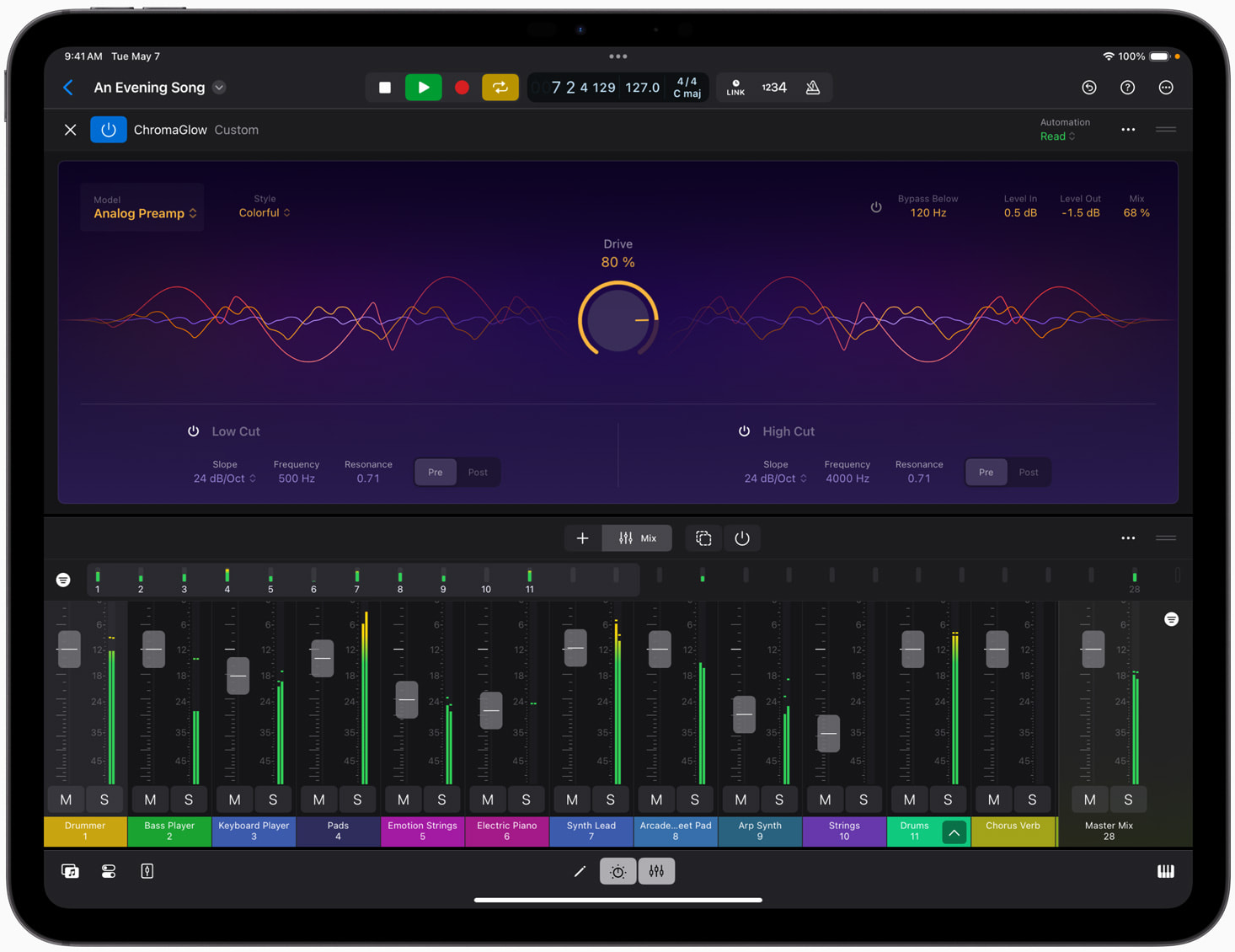1235x952 pixels.
Task: Click the red Record button
Action: pos(462,88)
